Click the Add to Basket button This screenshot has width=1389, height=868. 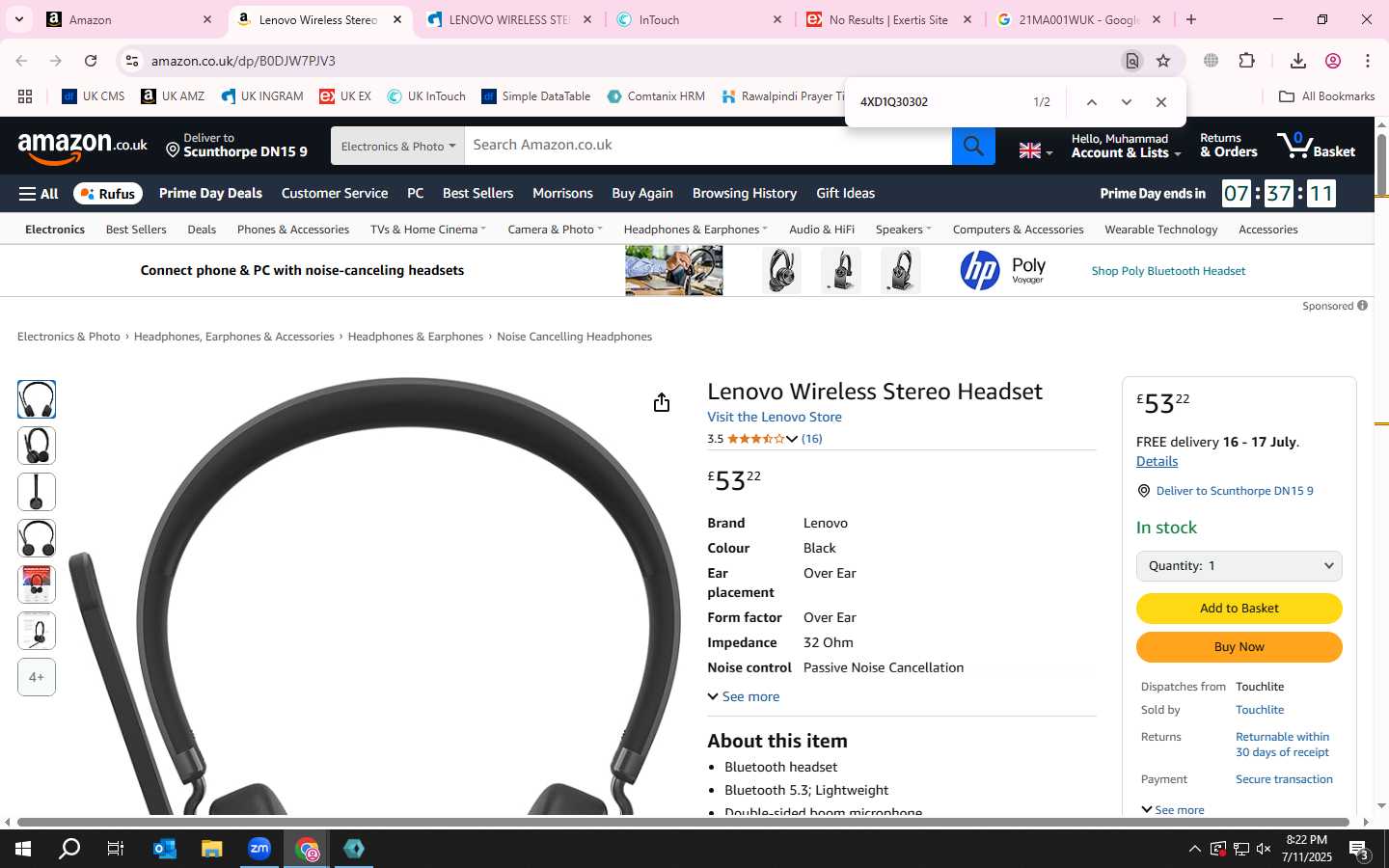coord(1239,609)
